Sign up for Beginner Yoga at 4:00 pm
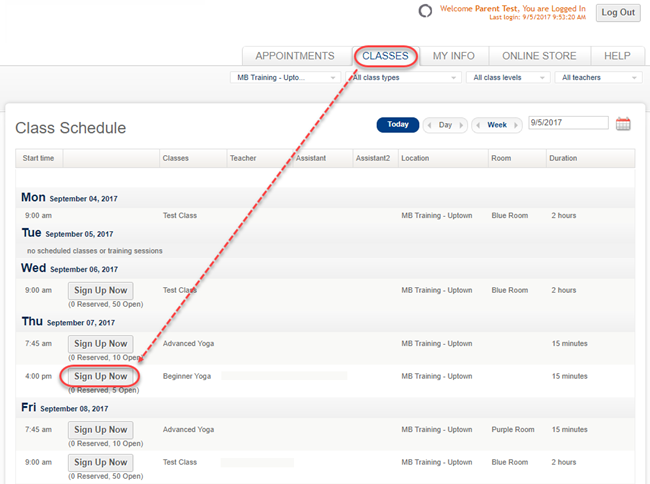 tap(100, 376)
